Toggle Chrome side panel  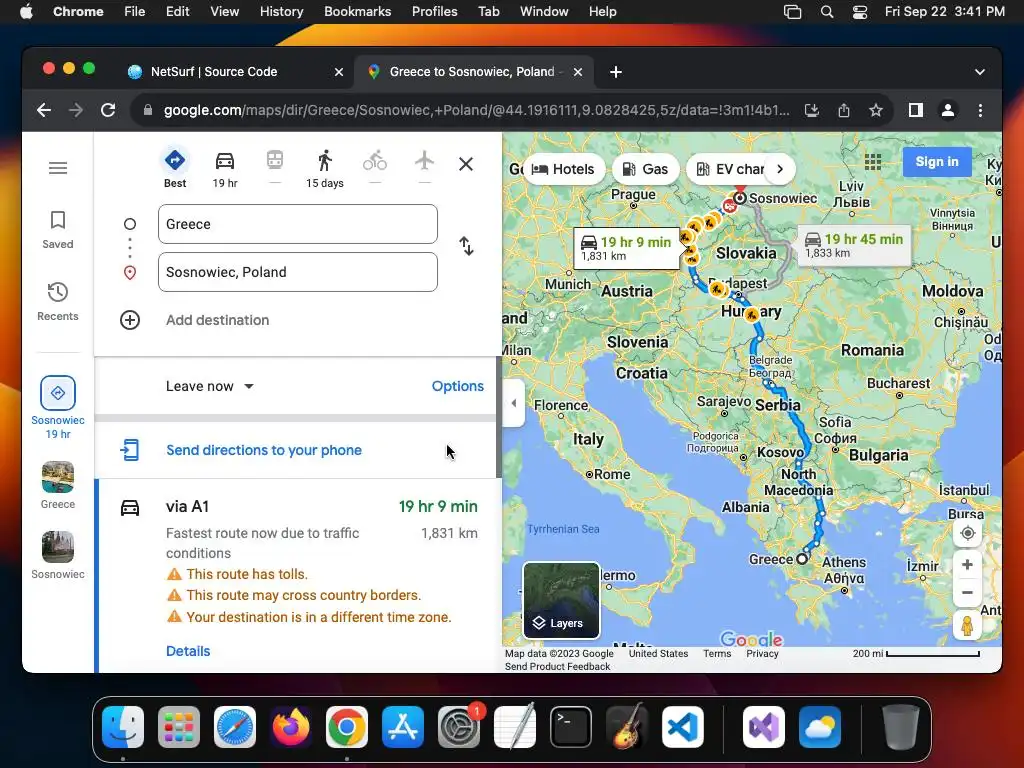coord(916,110)
